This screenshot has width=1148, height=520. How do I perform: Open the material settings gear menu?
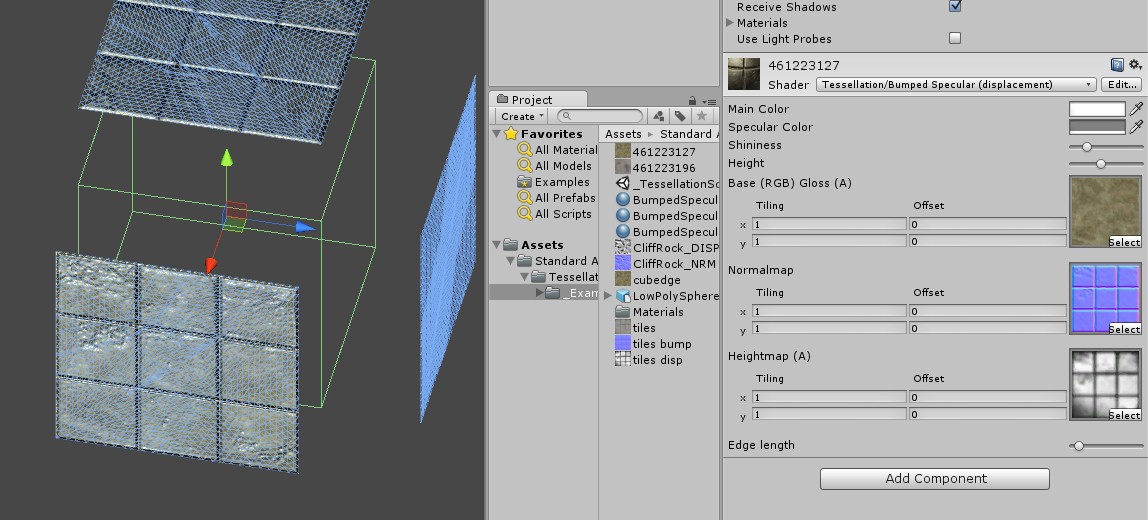coord(1134,65)
